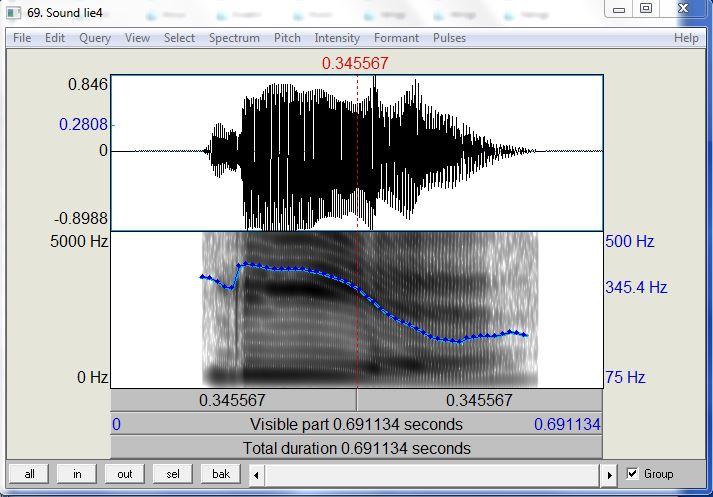
Task: Click the 0 Hz spectrogram bottom label
Action: [92, 377]
